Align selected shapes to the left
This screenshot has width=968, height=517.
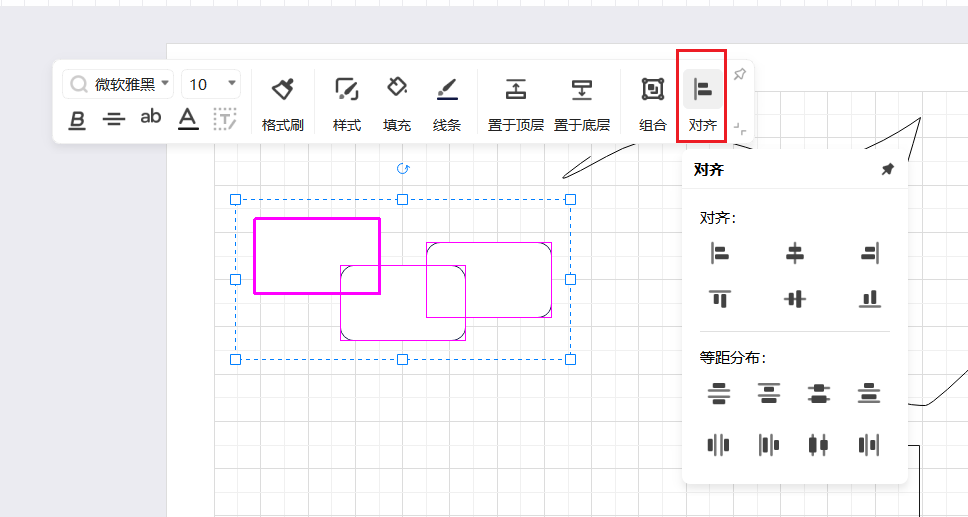tap(719, 254)
